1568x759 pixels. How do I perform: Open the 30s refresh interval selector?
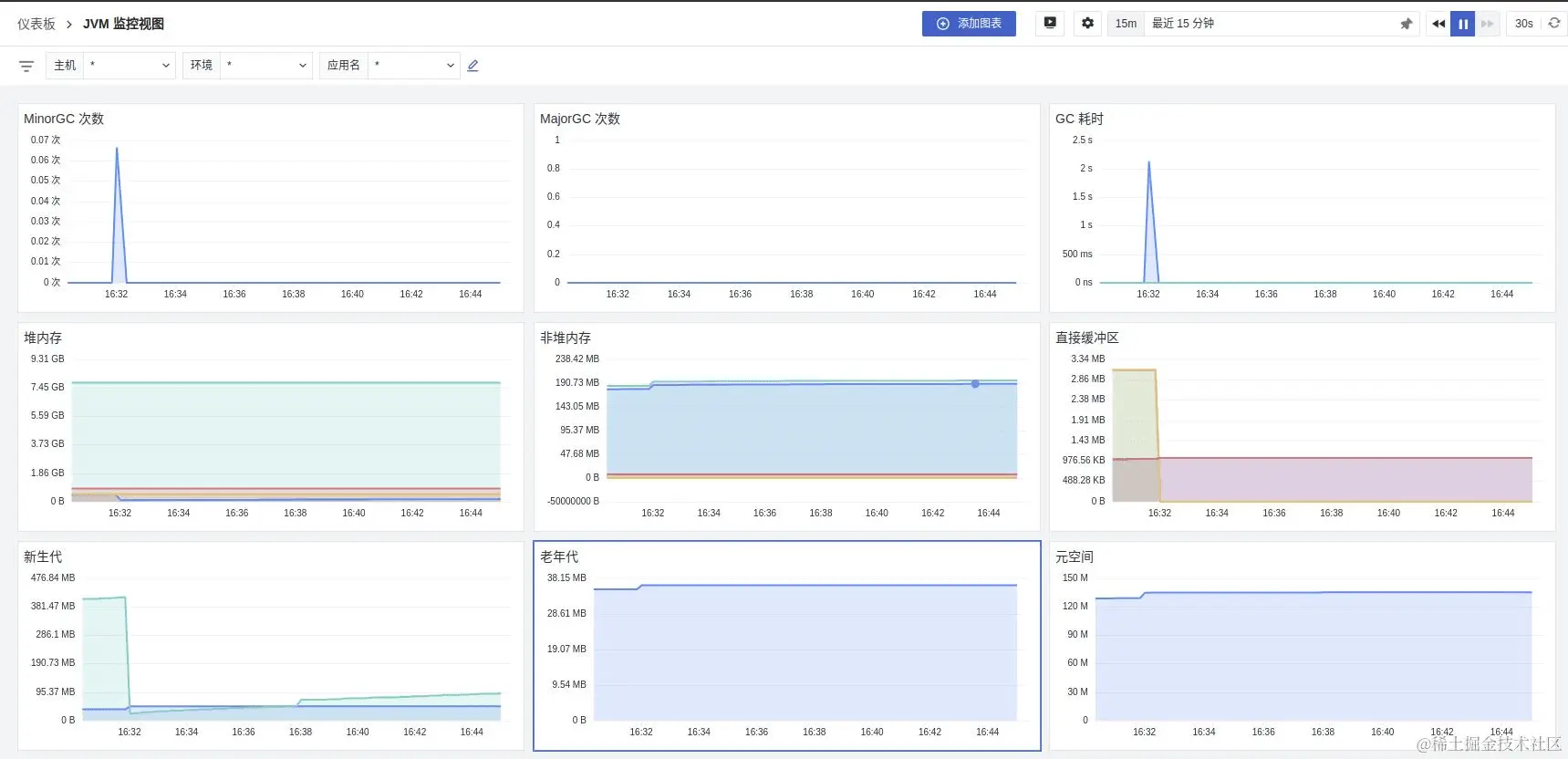coord(1524,24)
